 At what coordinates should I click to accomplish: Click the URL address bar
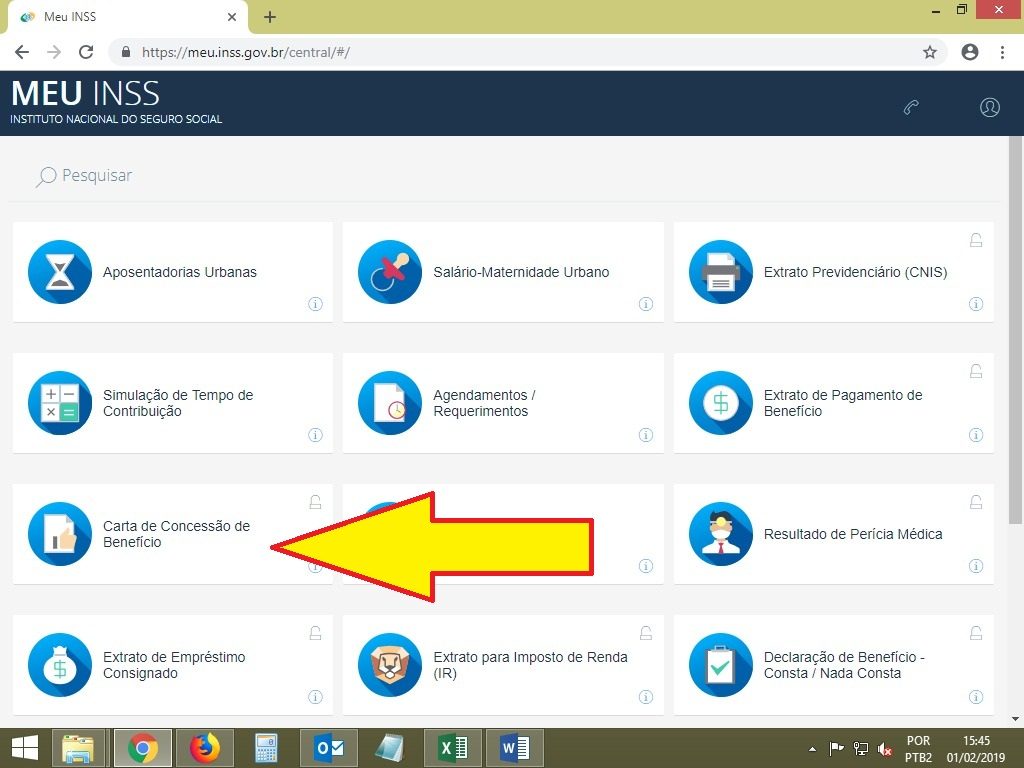(526, 52)
